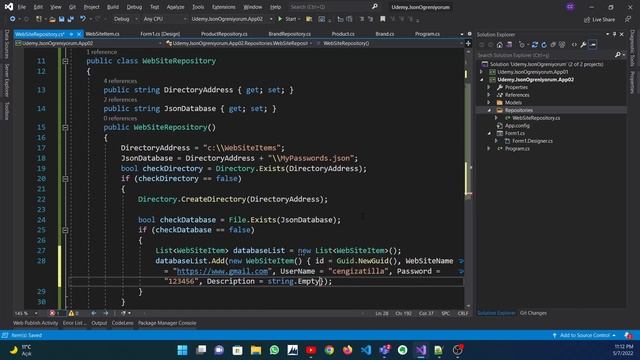Viewport: 640px width, 360px height.
Task: Click the error count icon in editor status
Action: coord(52,313)
